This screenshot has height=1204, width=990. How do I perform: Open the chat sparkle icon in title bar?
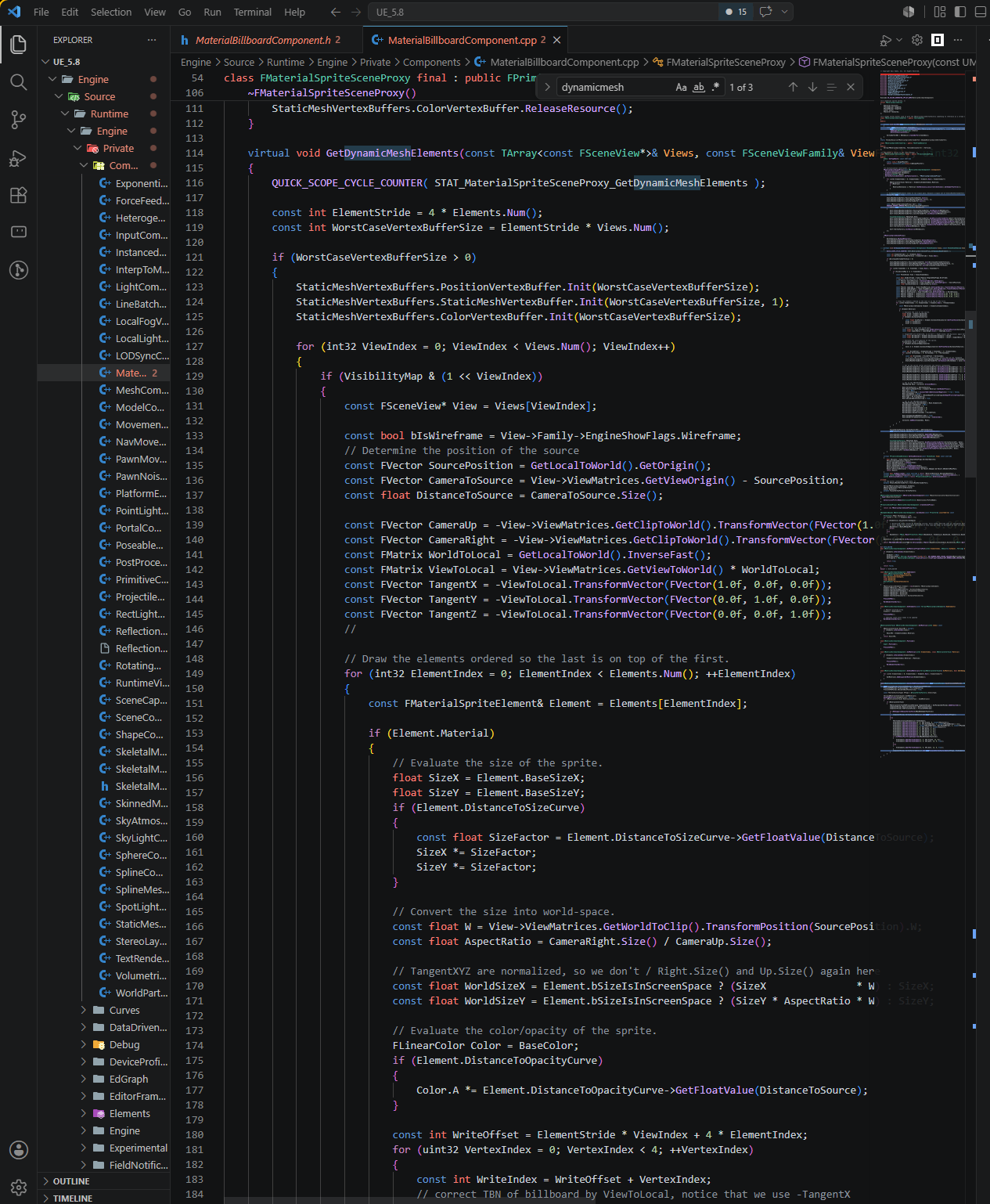coord(765,12)
